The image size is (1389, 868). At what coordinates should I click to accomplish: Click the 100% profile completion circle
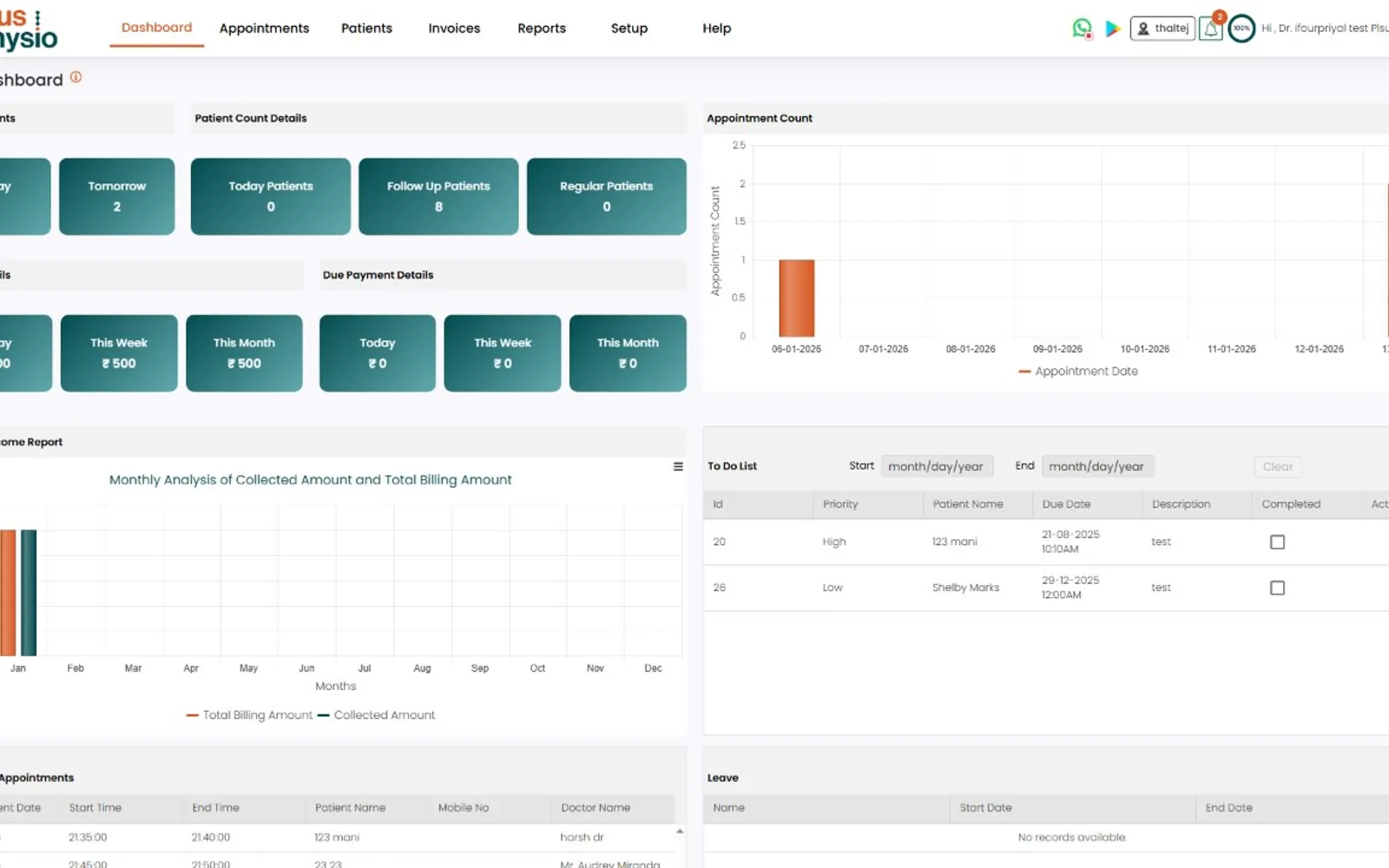coord(1241,29)
